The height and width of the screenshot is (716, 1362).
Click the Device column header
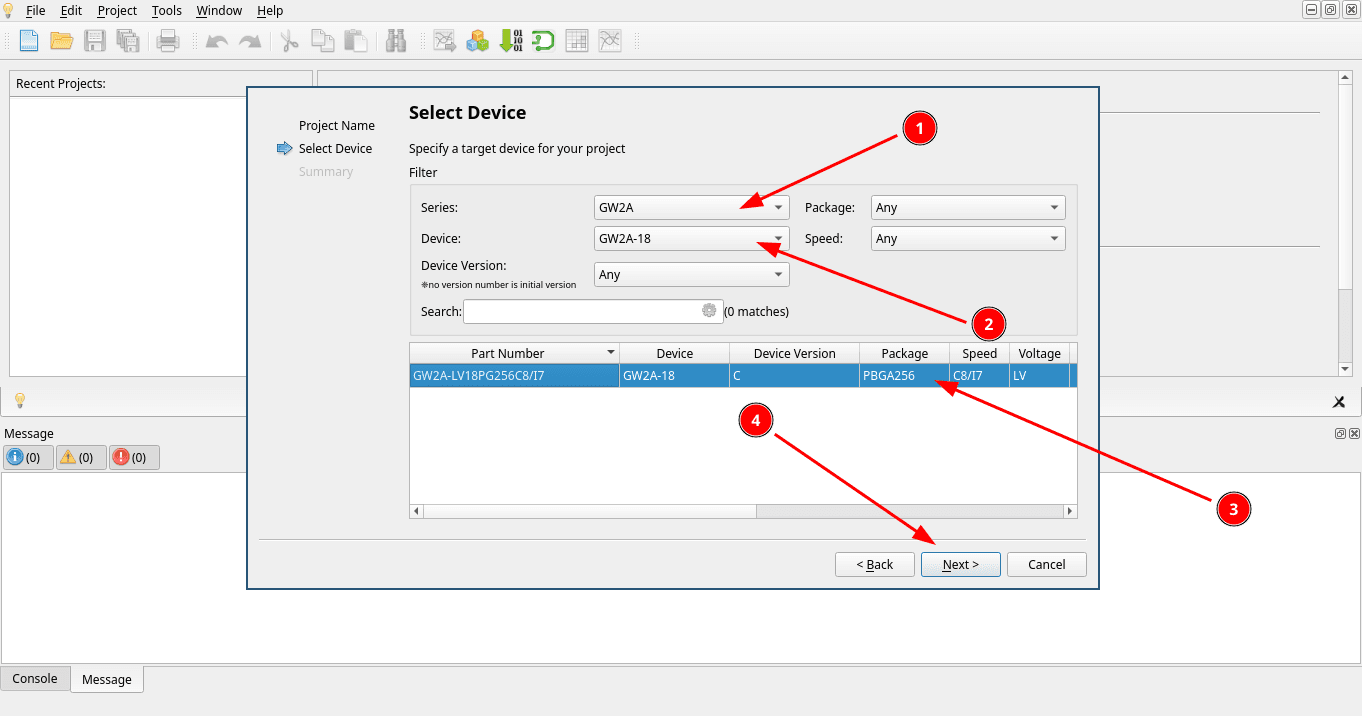click(x=675, y=353)
